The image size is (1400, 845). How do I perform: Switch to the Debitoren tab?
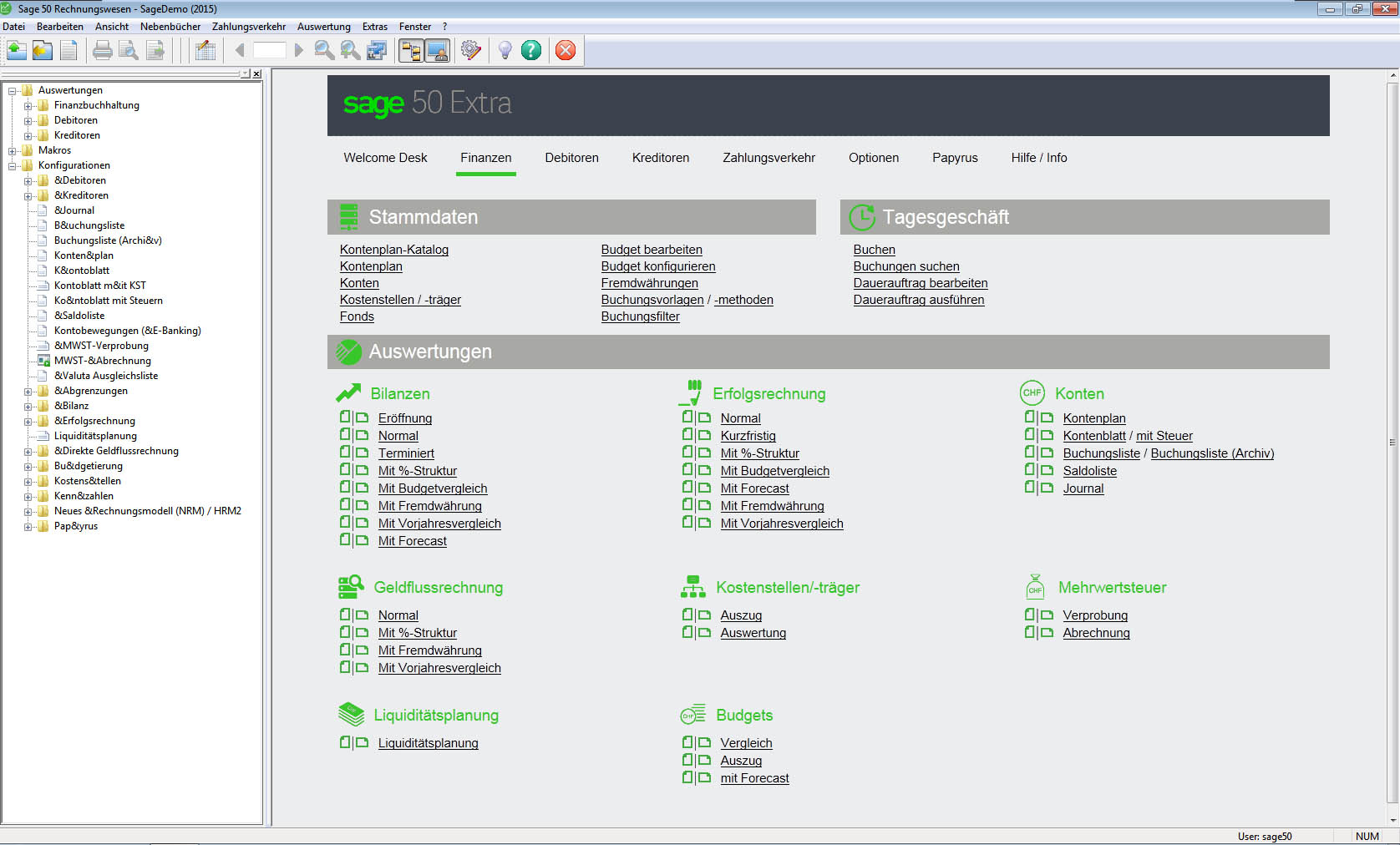click(x=571, y=158)
